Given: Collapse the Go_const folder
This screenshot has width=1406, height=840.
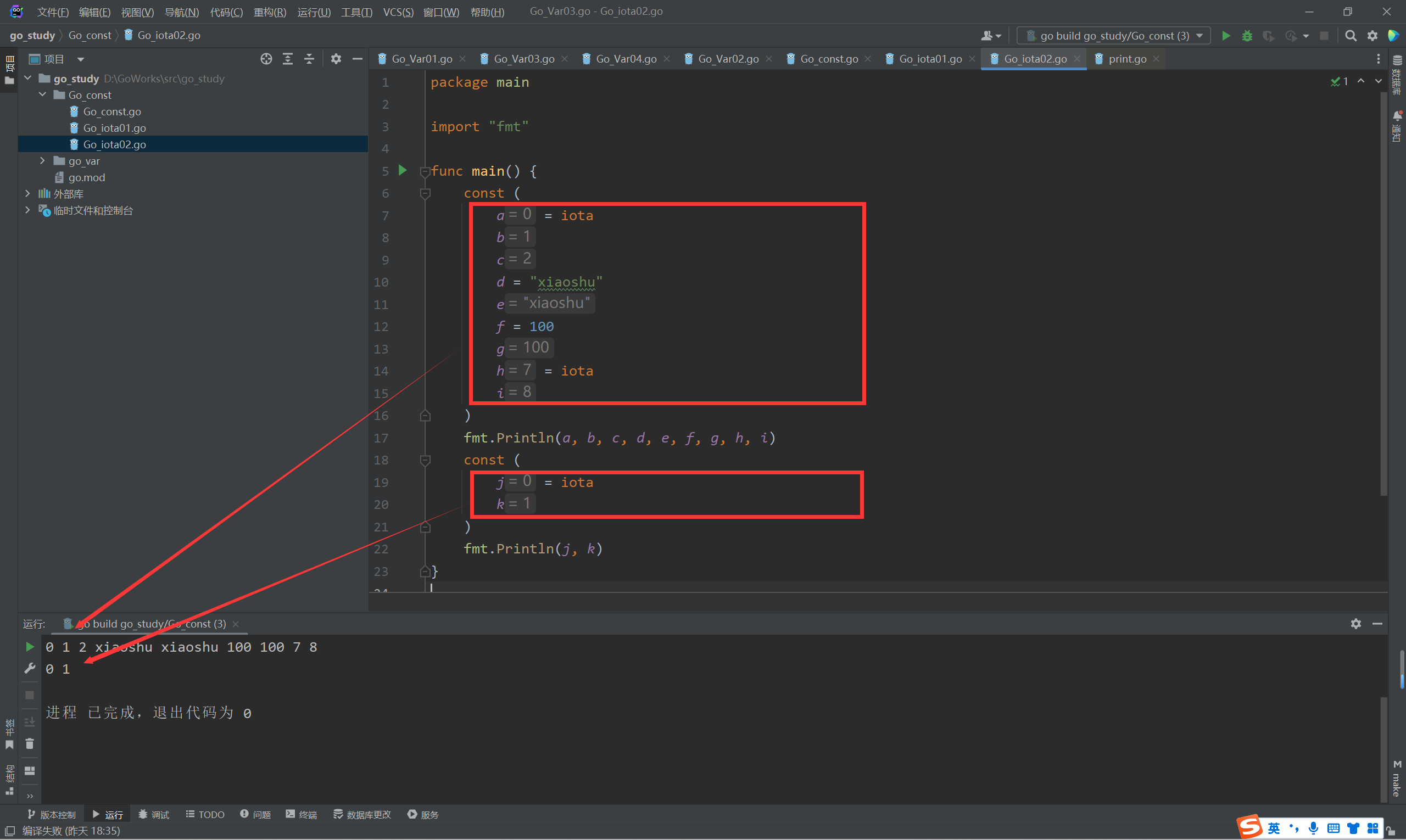Looking at the screenshot, I should point(42,94).
